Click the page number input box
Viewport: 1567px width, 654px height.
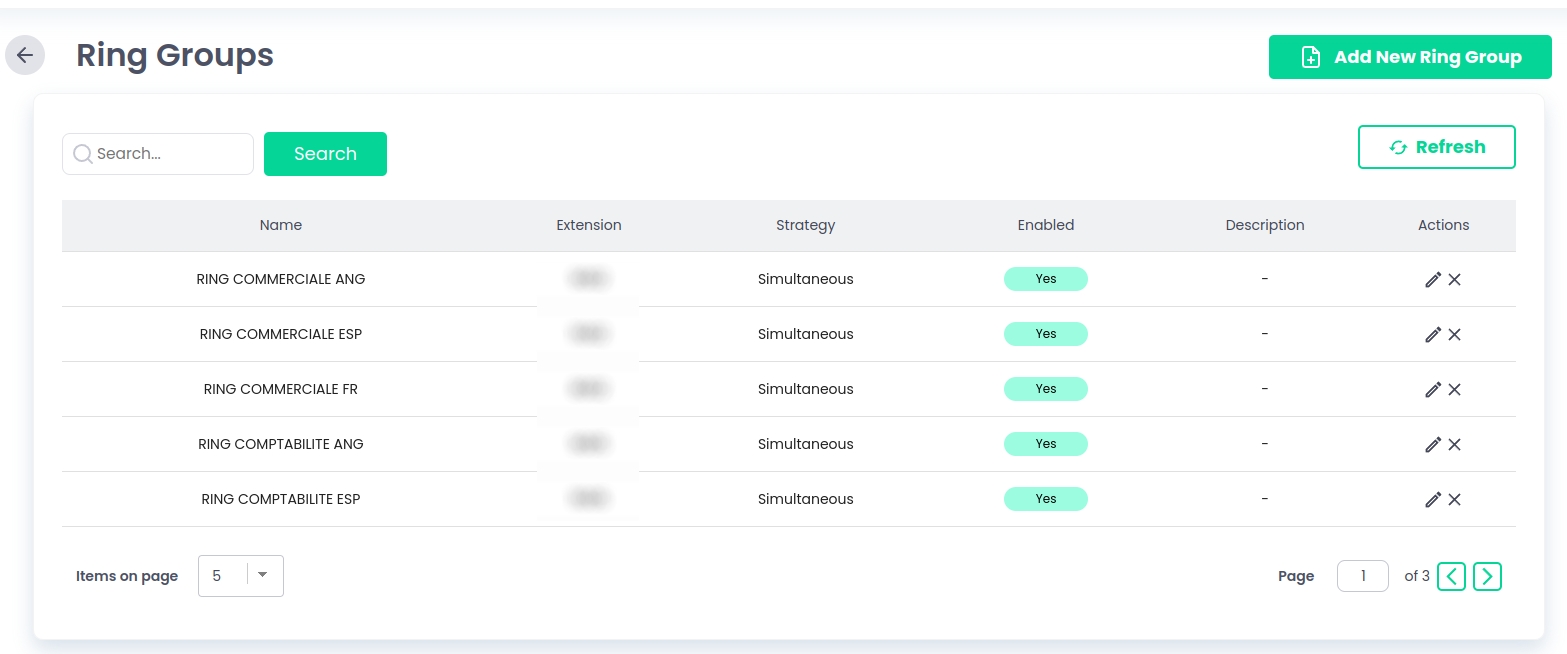(1362, 576)
